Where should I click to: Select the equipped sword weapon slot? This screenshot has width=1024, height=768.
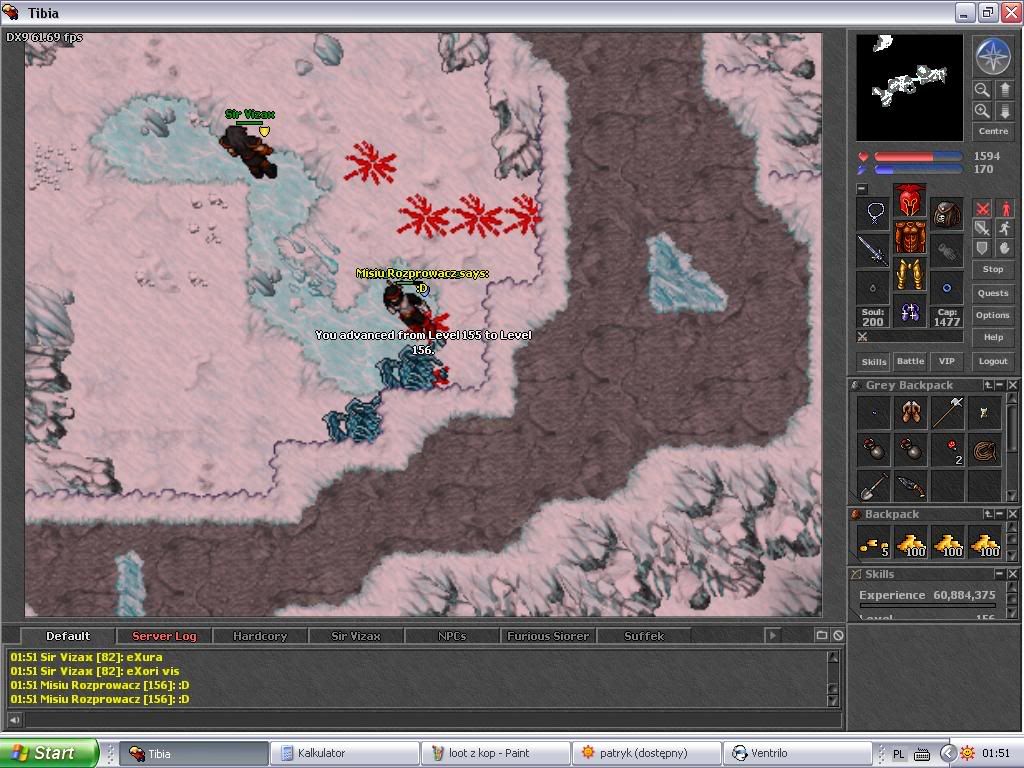click(x=873, y=250)
